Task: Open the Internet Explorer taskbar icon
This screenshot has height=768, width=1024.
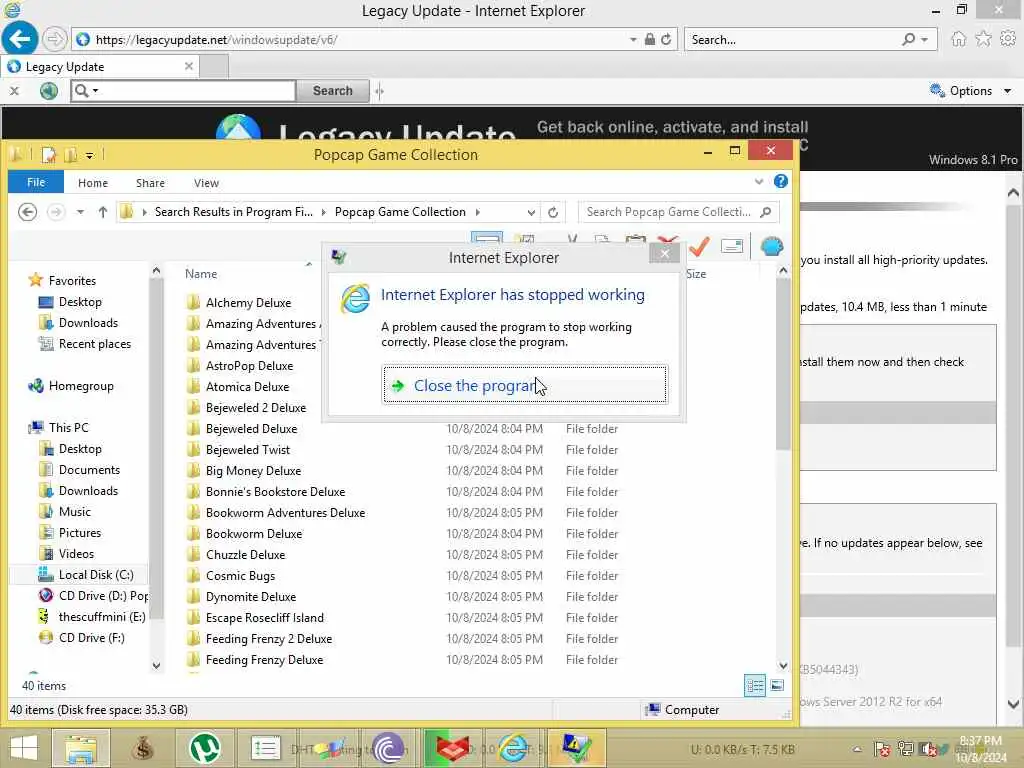Action: coord(514,748)
